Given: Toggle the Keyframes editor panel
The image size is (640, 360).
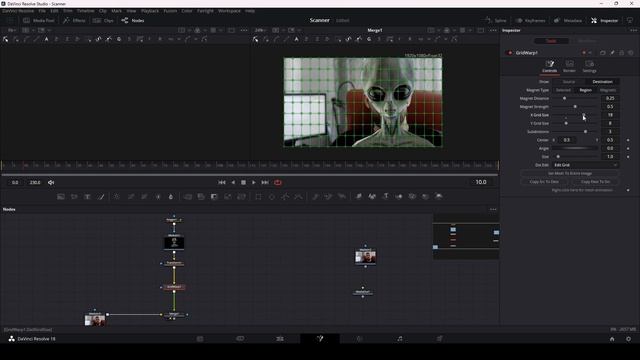Looking at the screenshot, I should tap(530, 20).
